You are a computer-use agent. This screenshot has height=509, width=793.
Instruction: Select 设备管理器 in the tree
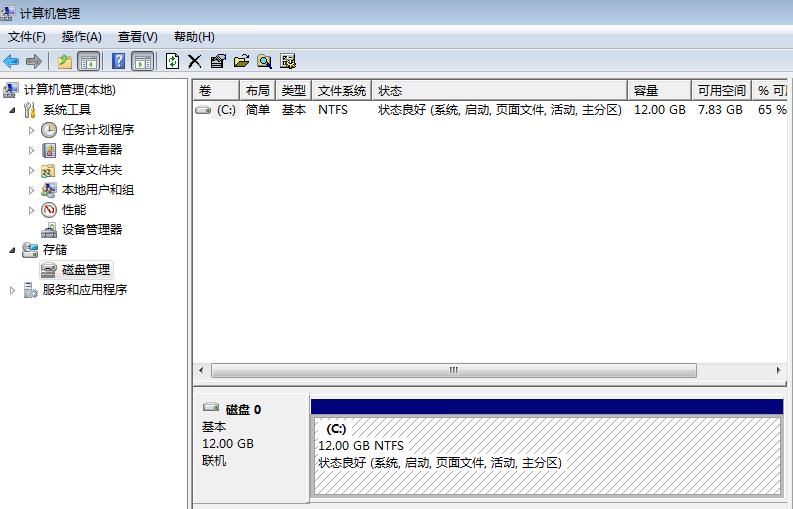(x=92, y=230)
